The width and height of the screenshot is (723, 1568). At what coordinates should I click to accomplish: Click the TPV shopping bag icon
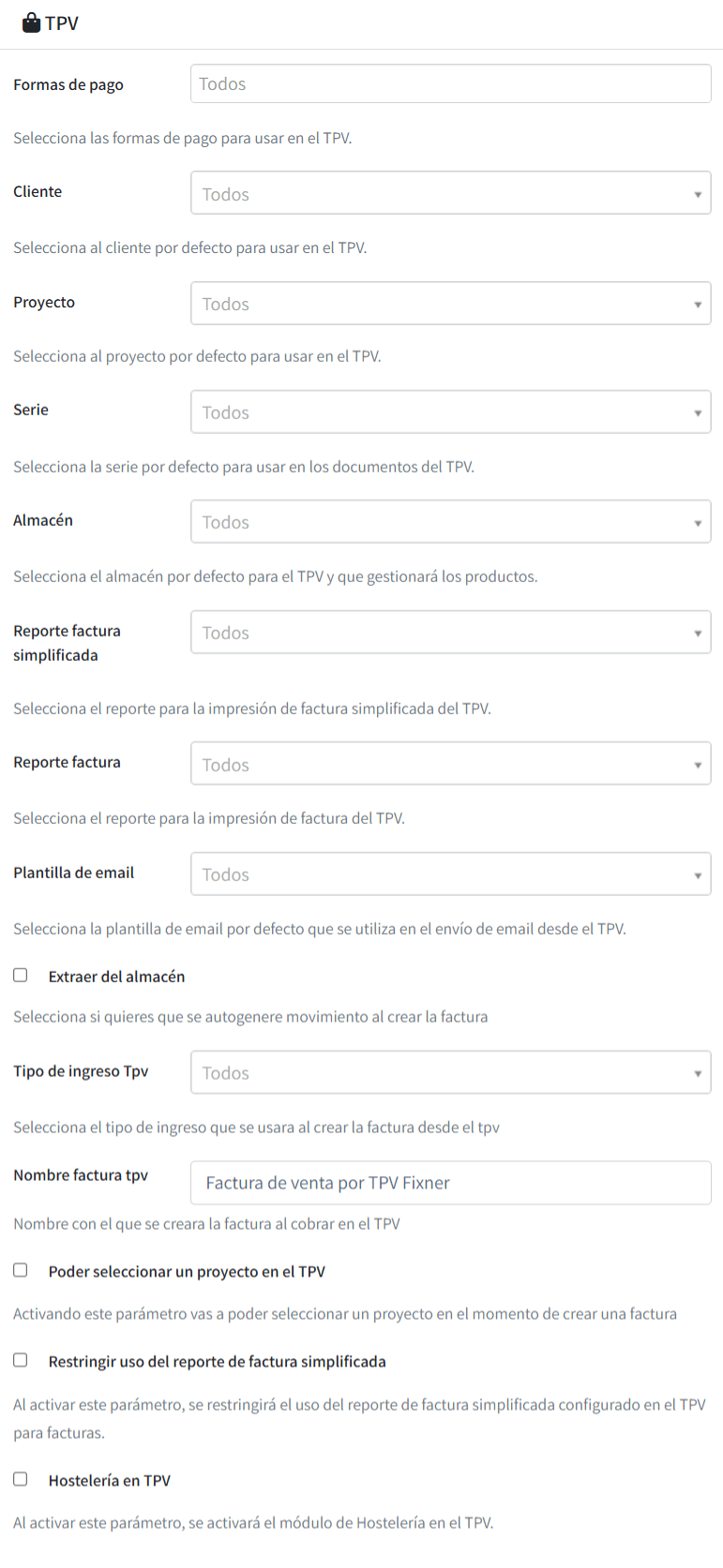click(31, 22)
